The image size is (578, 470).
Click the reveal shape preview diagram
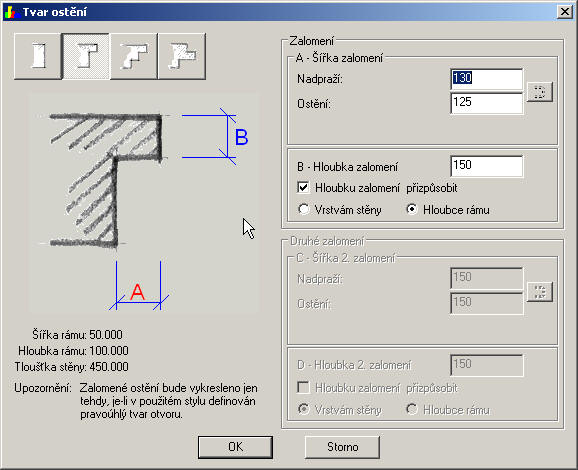pyautogui.click(x=144, y=203)
